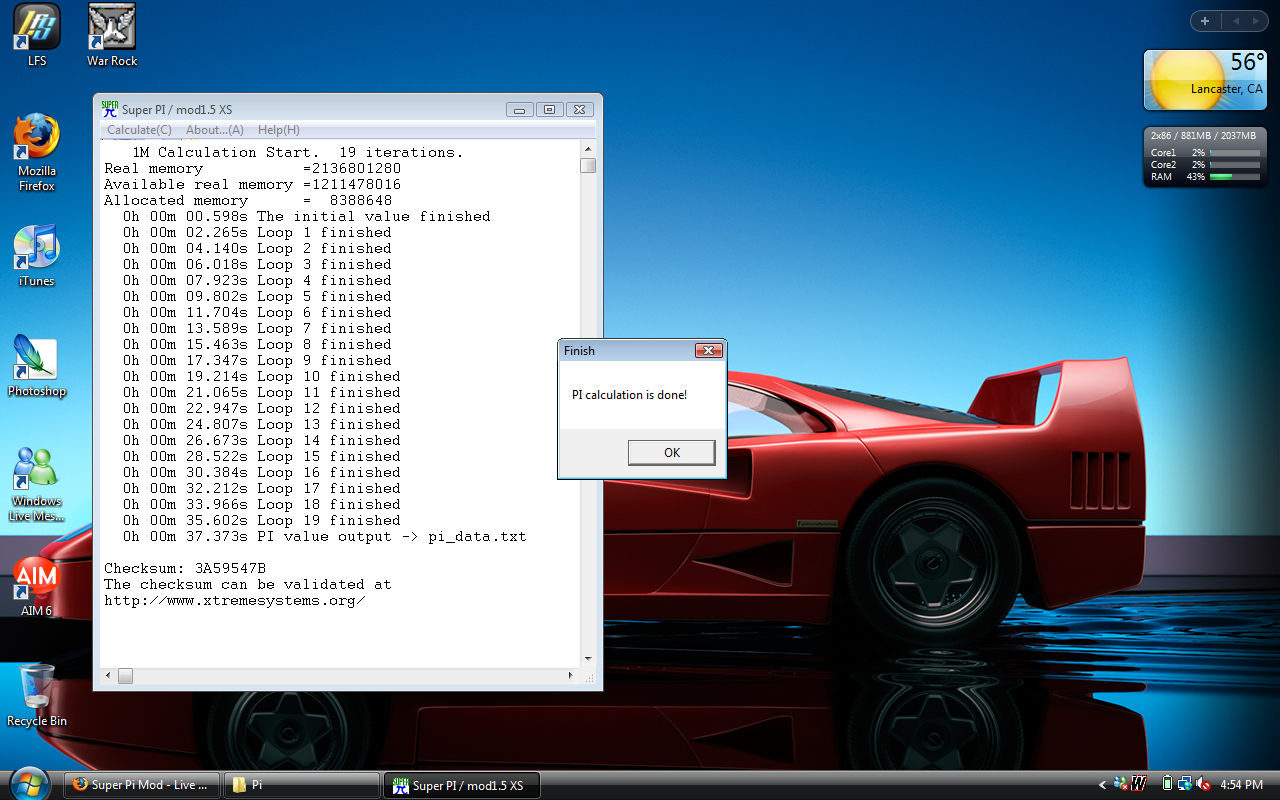Screen dimensions: 1280x800
Task: Click the Super PI / mod1.5 XS taskbar button
Action: pyautogui.click(x=462, y=785)
